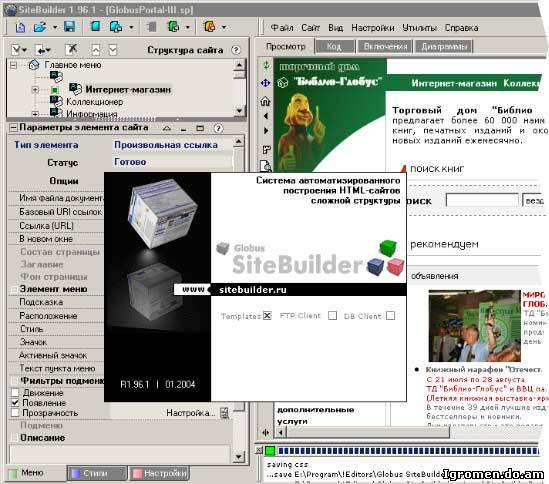Save the project with the floppy disk icon

click(69, 27)
